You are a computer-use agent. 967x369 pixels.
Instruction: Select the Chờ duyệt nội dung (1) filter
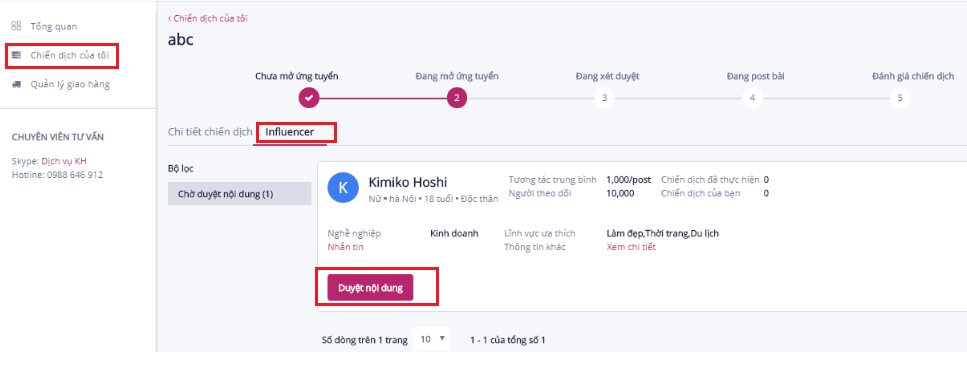pyautogui.click(x=240, y=194)
